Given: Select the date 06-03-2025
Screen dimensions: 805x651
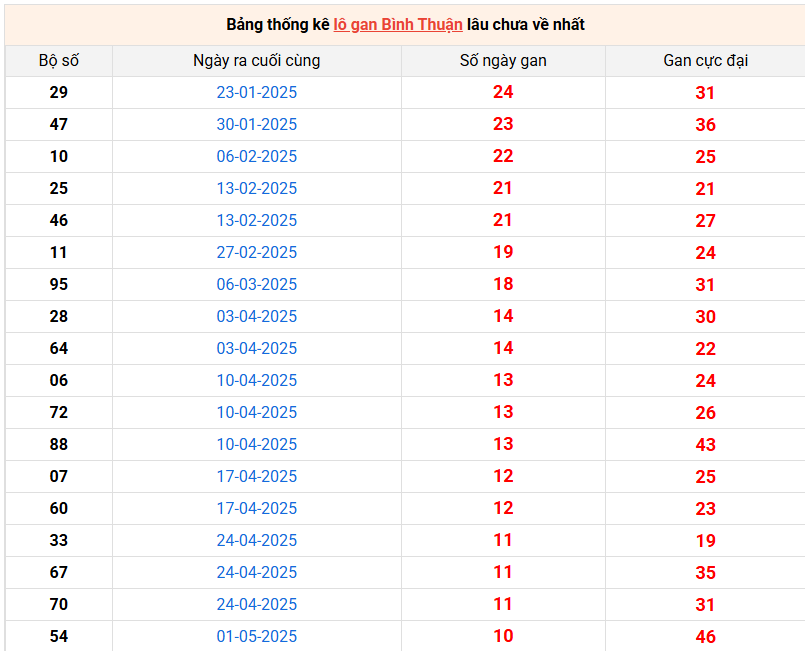Looking at the screenshot, I should tap(257, 284).
